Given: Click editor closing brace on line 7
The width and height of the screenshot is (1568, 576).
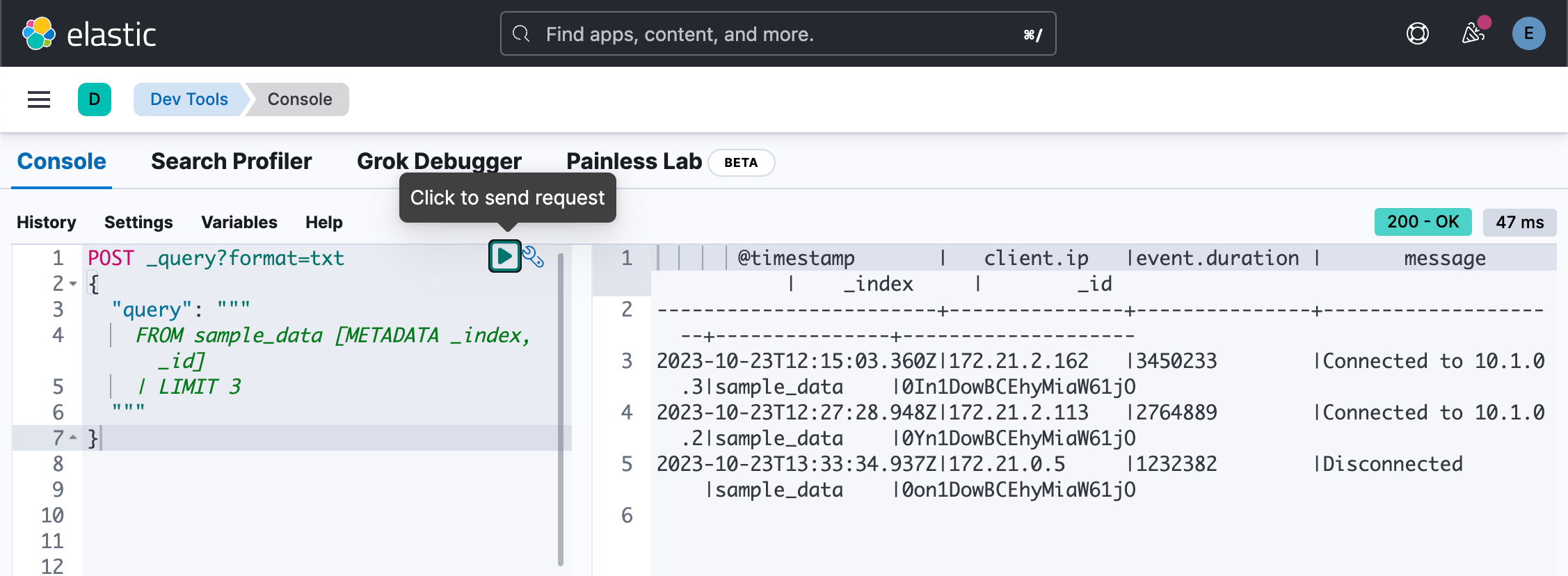Looking at the screenshot, I should [x=93, y=438].
